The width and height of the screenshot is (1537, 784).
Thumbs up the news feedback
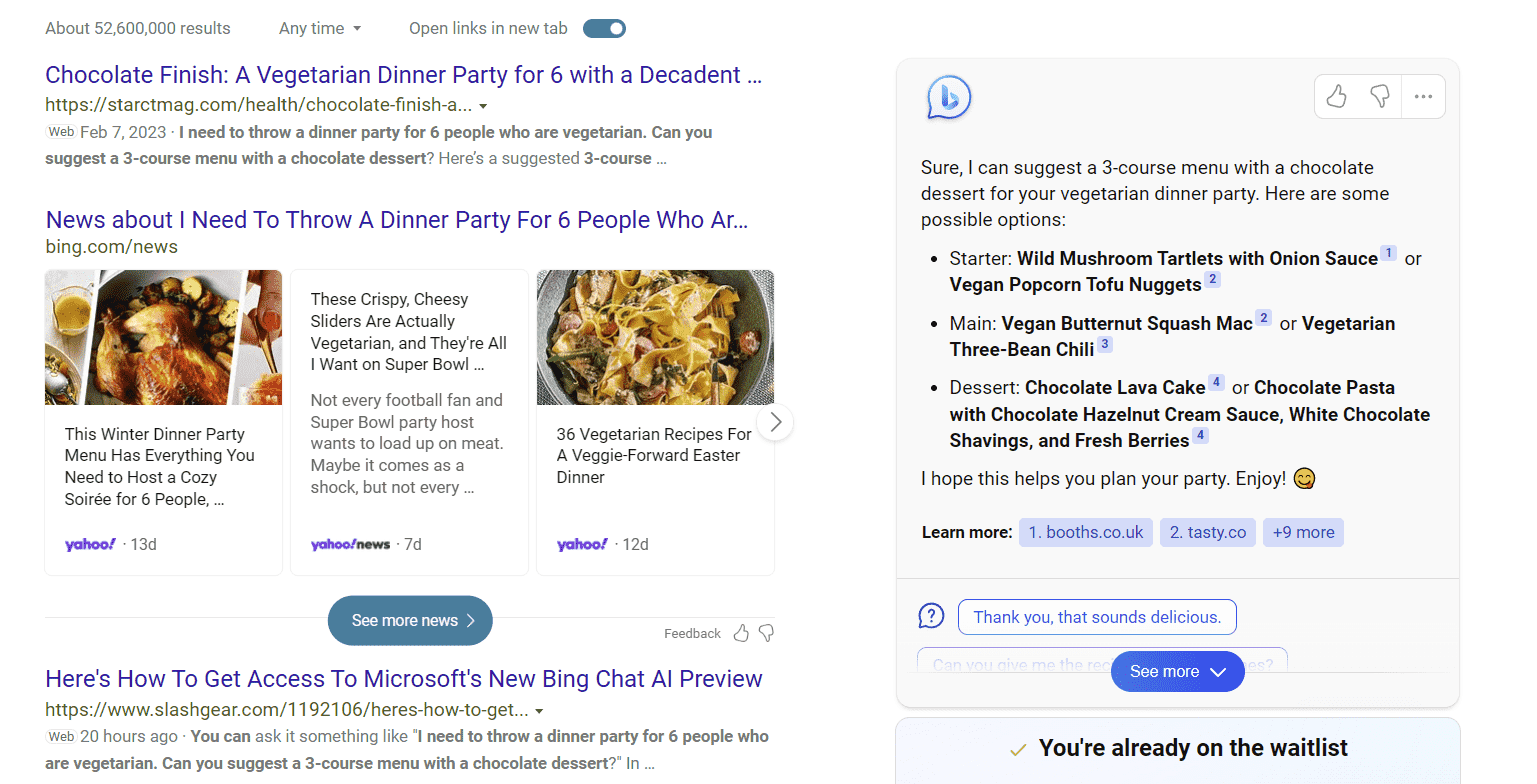click(741, 633)
